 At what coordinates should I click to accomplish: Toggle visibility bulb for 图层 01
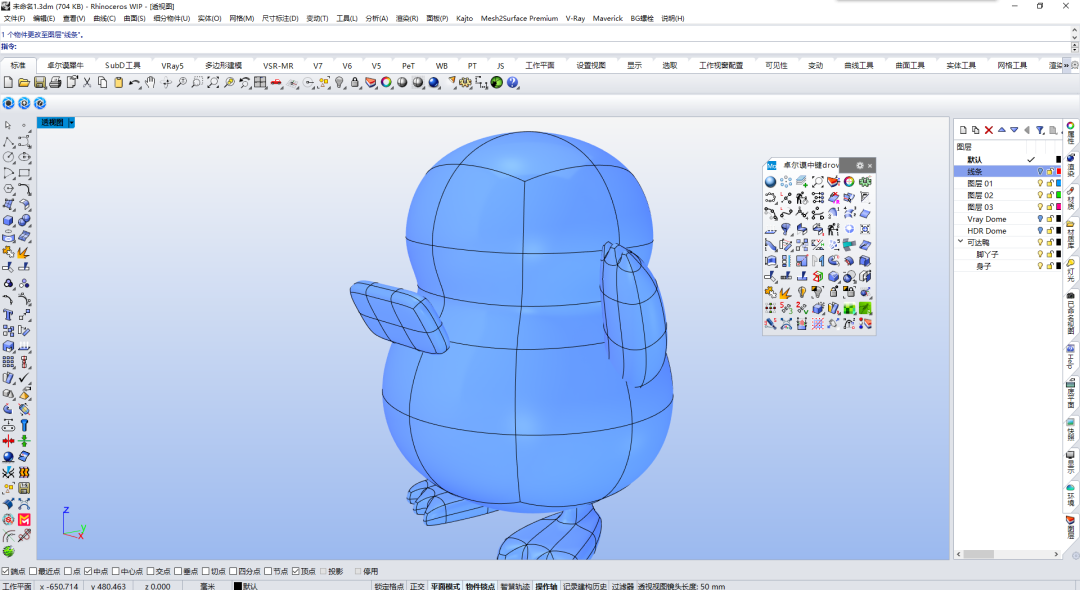[x=1040, y=184]
